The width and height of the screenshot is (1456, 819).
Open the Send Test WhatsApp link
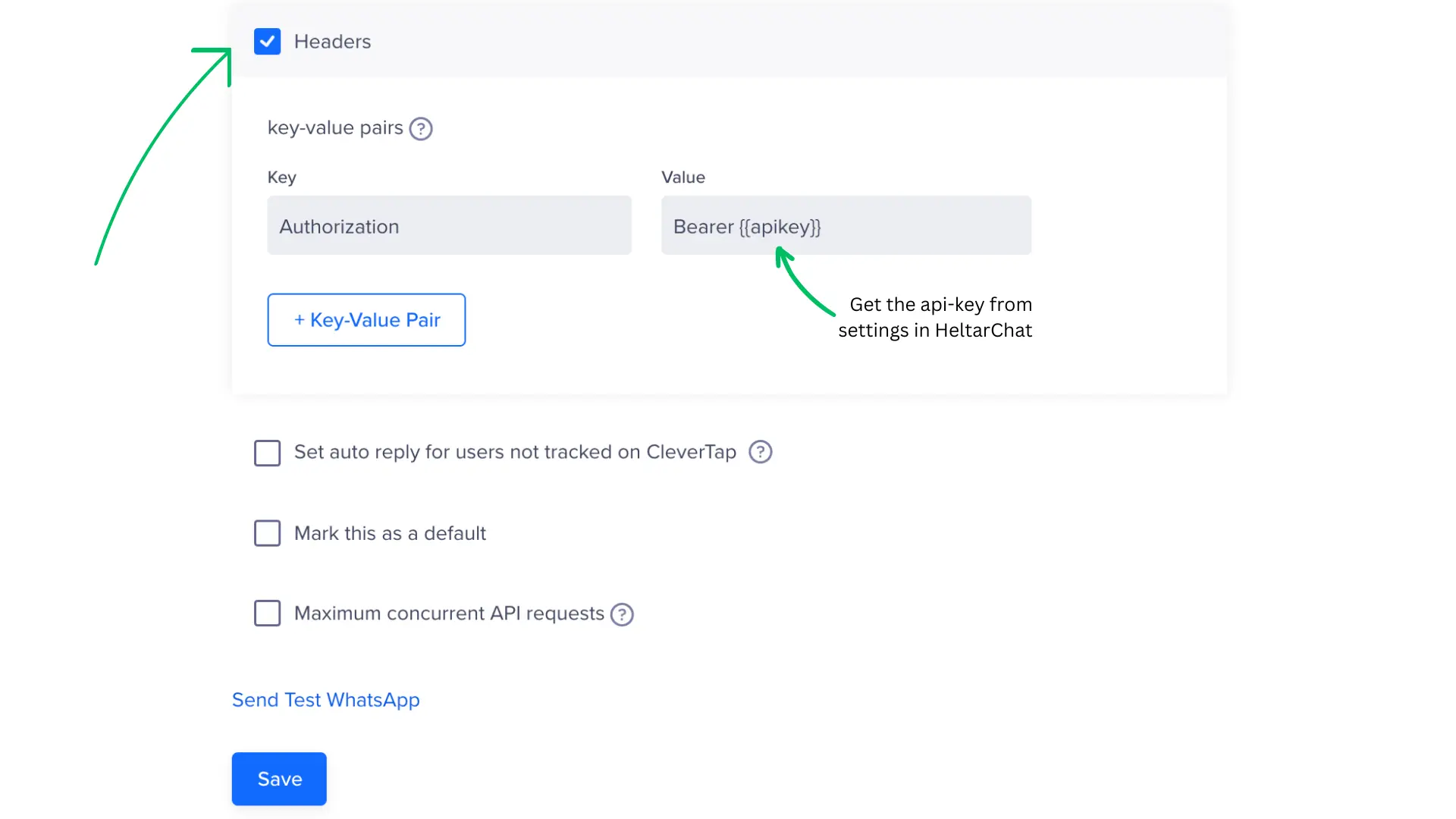click(x=325, y=700)
